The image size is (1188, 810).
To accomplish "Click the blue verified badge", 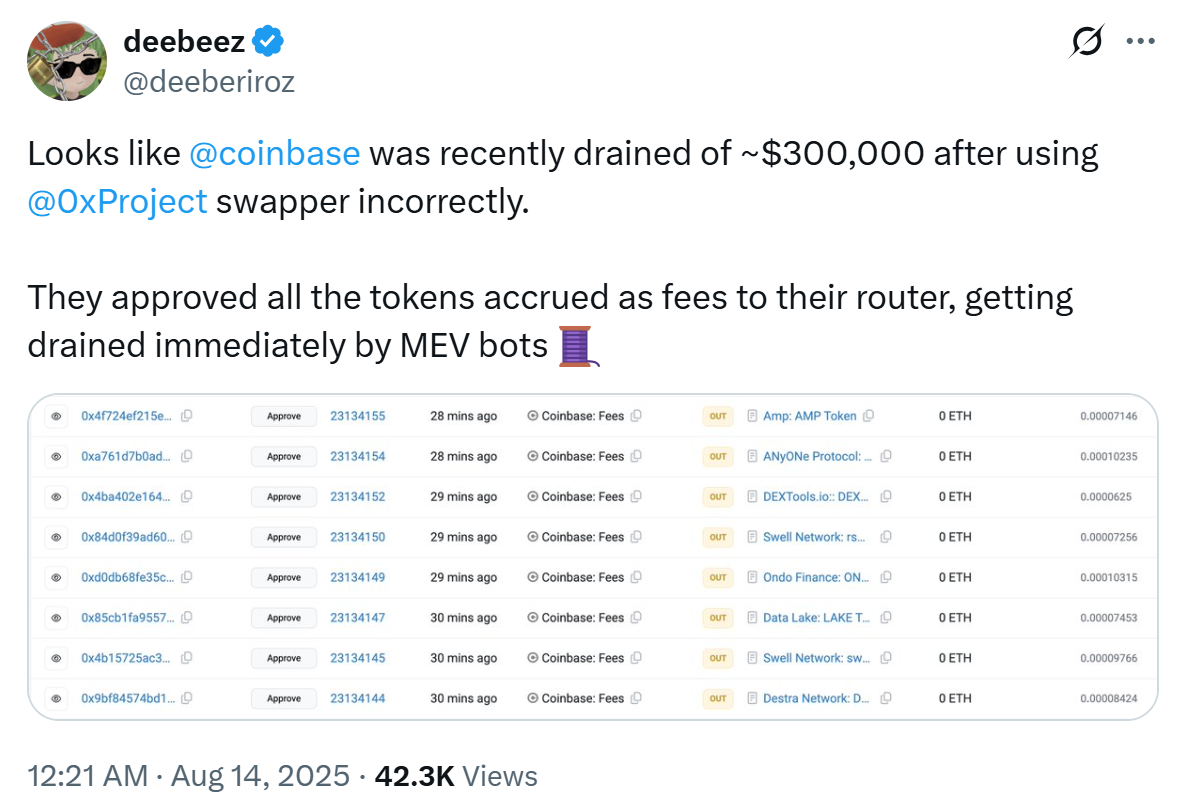I will pos(269,41).
